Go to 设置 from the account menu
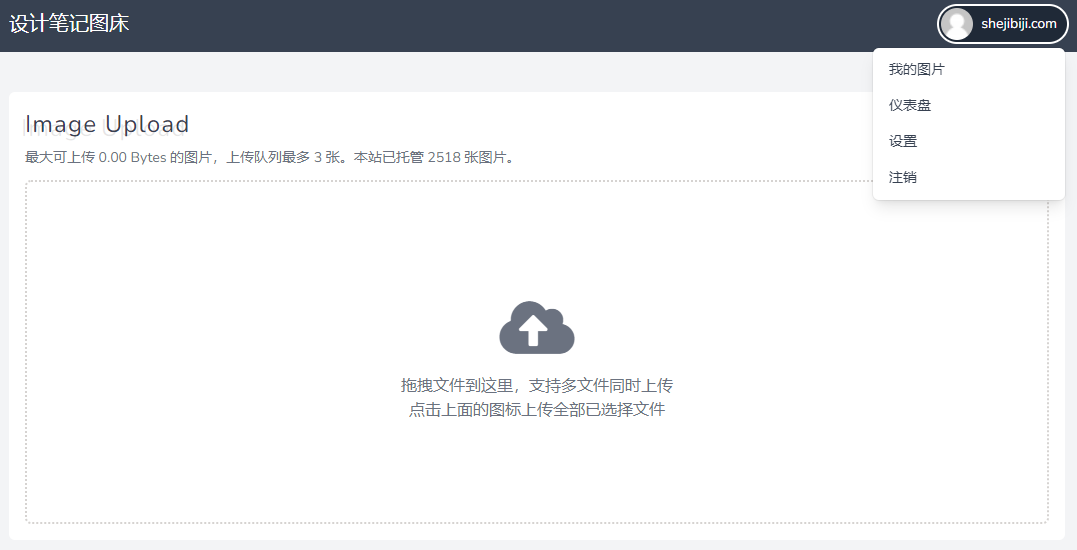This screenshot has width=1077, height=550. tap(903, 141)
